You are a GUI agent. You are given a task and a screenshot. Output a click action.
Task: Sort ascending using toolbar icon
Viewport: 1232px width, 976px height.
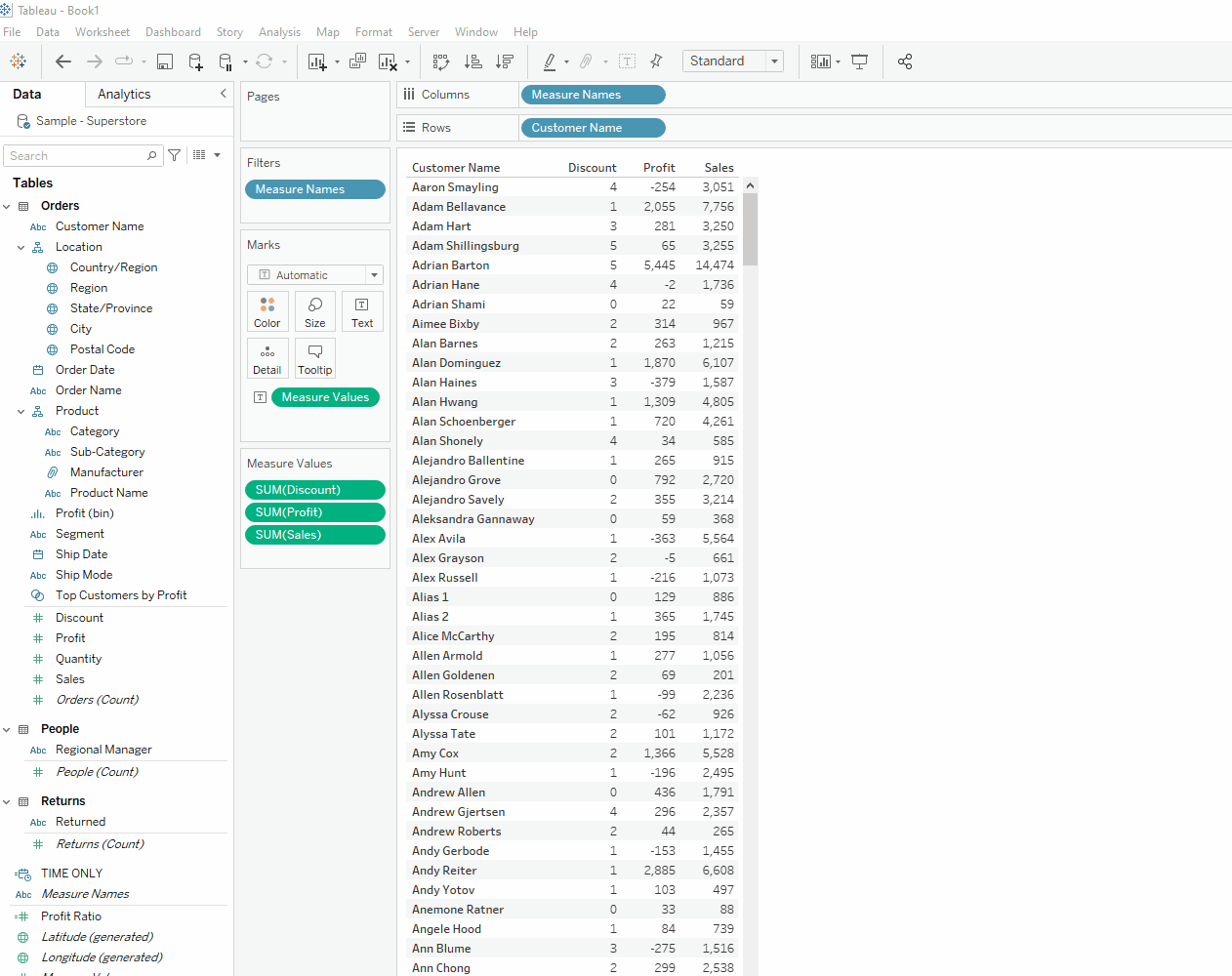coord(473,61)
